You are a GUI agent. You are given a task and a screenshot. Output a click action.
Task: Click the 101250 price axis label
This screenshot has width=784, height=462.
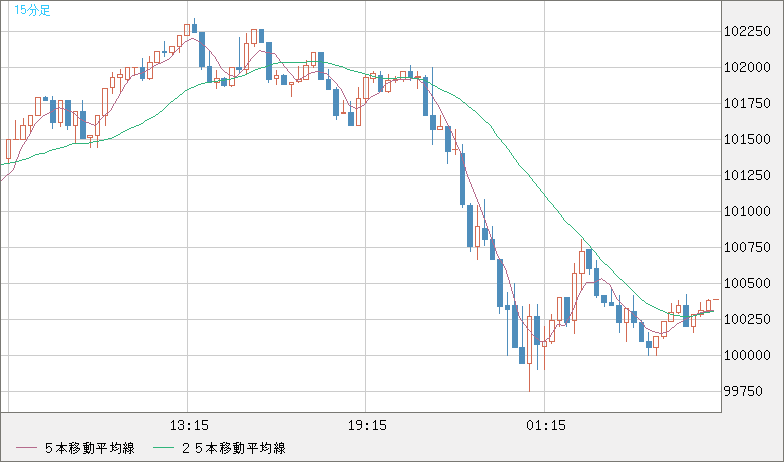(x=747, y=176)
